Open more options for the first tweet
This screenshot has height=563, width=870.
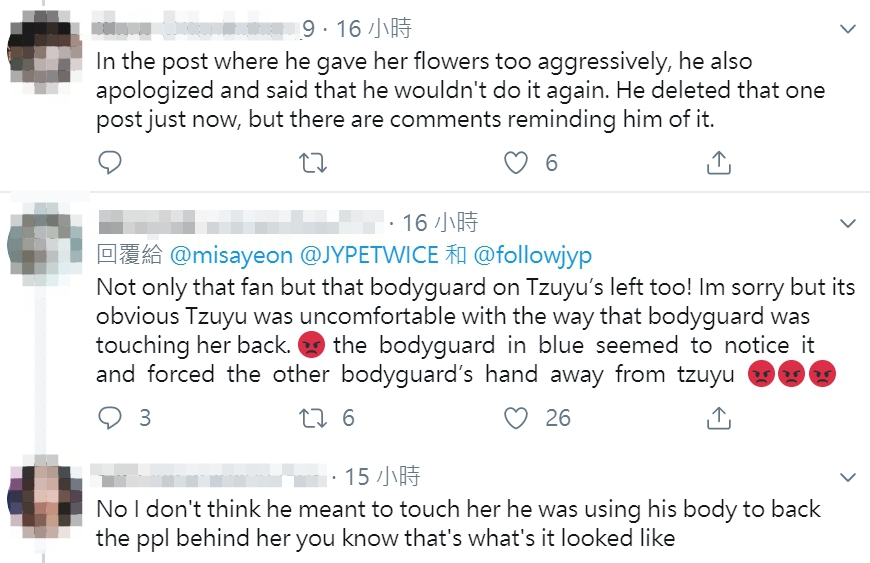846,30
